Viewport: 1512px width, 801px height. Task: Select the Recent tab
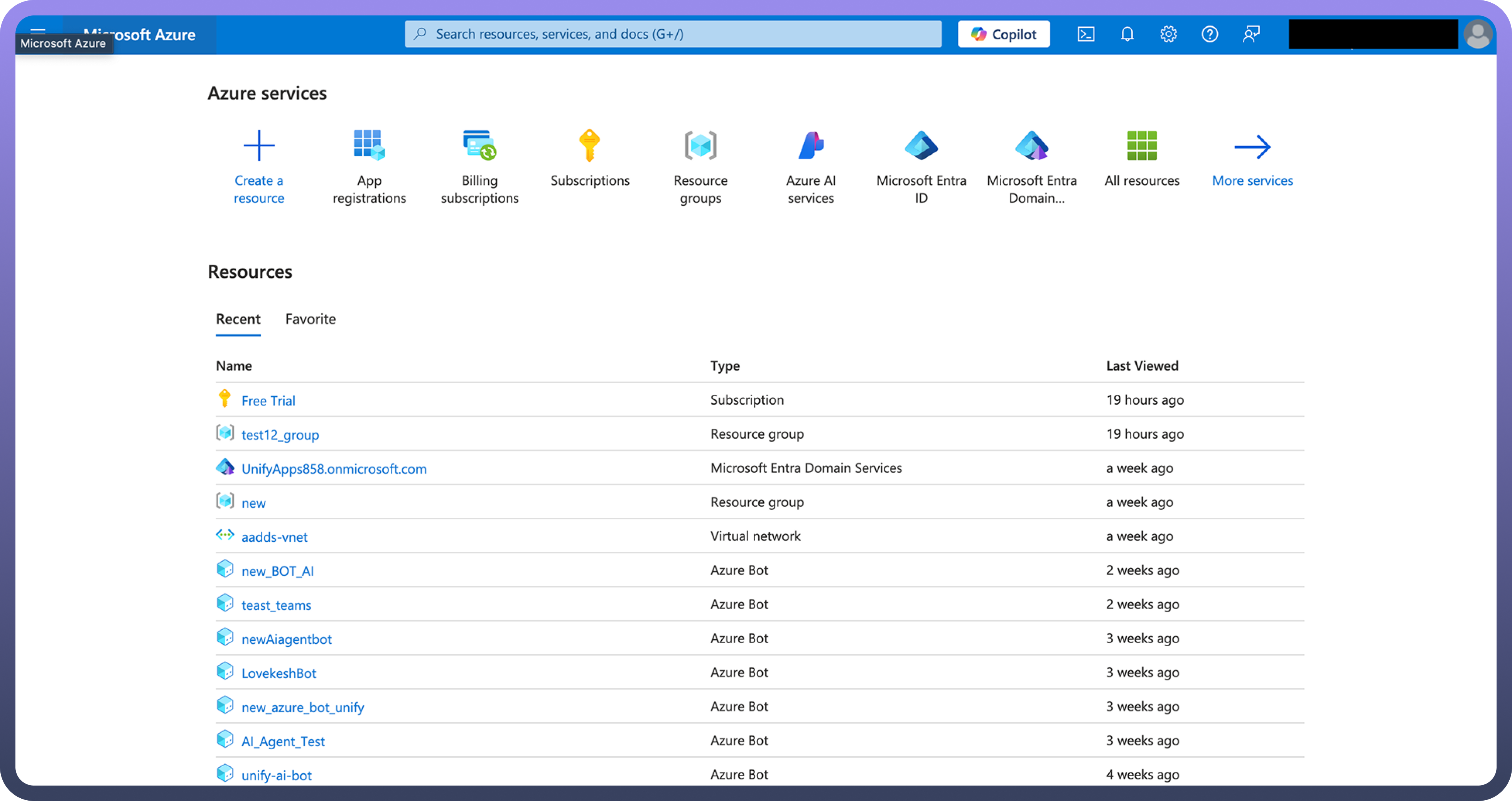click(238, 319)
